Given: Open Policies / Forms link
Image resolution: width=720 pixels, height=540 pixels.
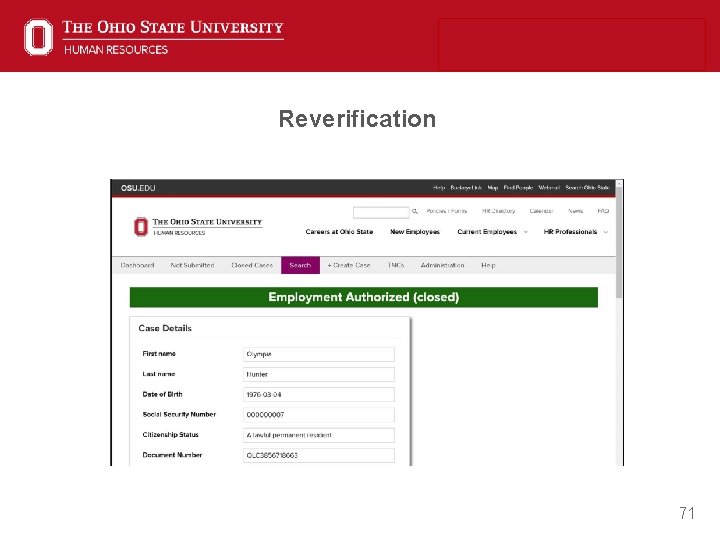Looking at the screenshot, I should point(447,211).
